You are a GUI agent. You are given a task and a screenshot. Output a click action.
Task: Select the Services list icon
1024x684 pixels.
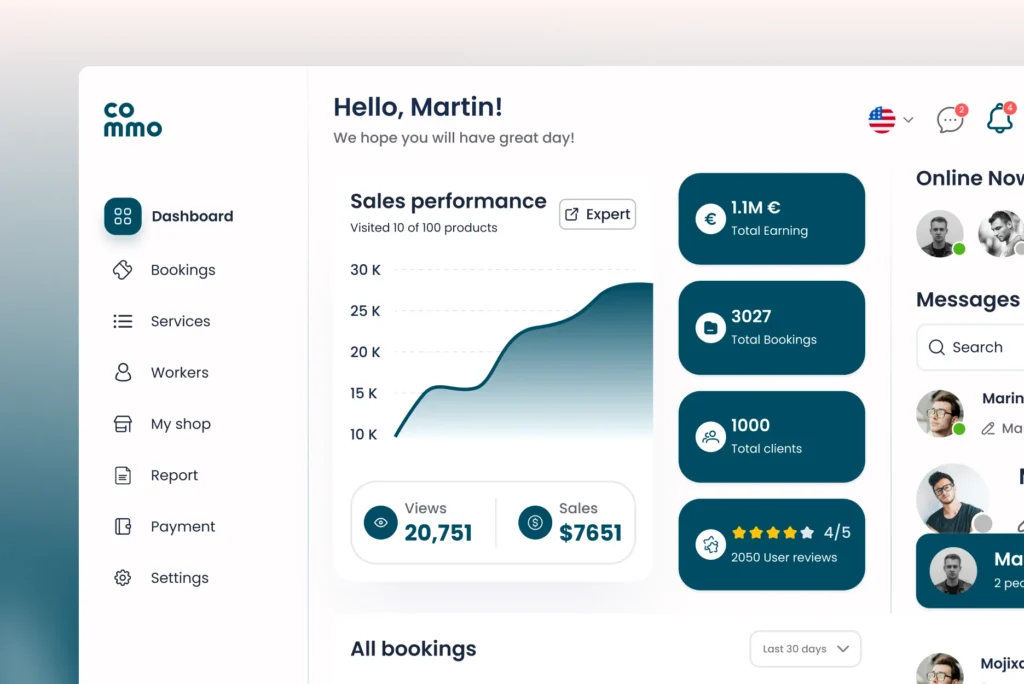(x=123, y=321)
